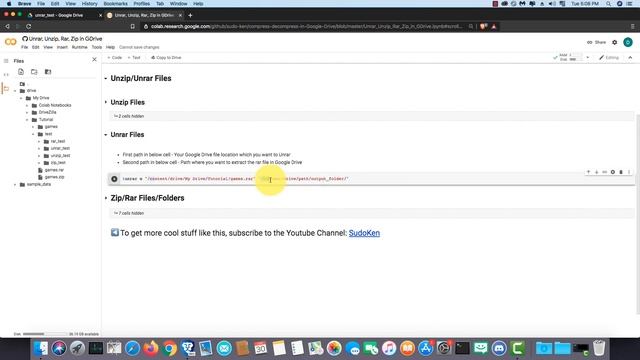This screenshot has width=640, height=360.
Task: Open the cell settings gear icon
Action: (613, 172)
